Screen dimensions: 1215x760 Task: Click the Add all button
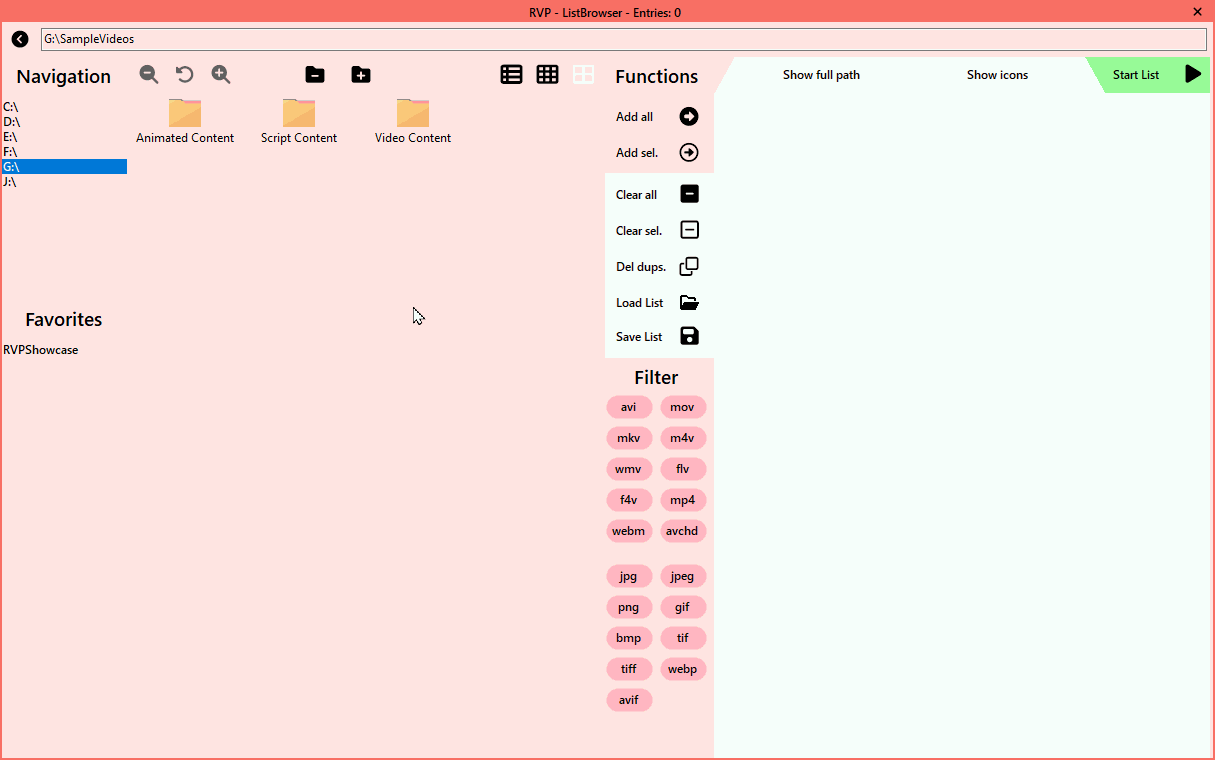(x=658, y=117)
